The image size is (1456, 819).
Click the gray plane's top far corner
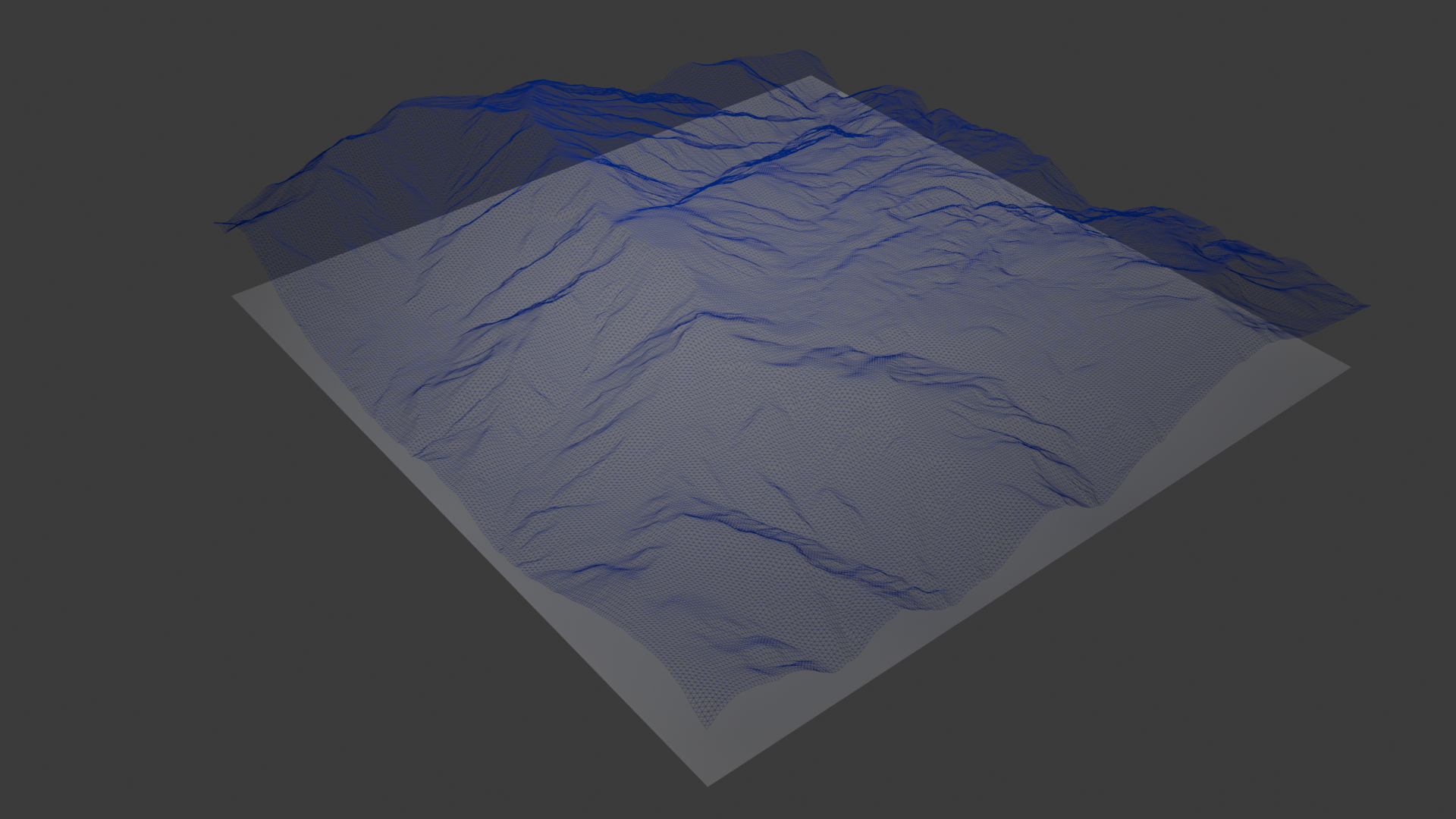(x=810, y=77)
